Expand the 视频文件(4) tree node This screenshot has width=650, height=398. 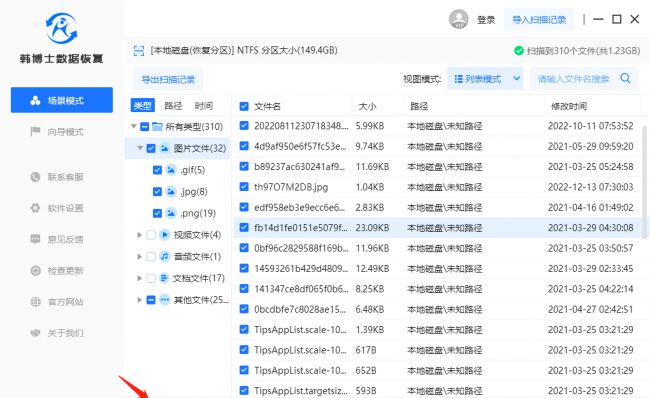pos(140,235)
